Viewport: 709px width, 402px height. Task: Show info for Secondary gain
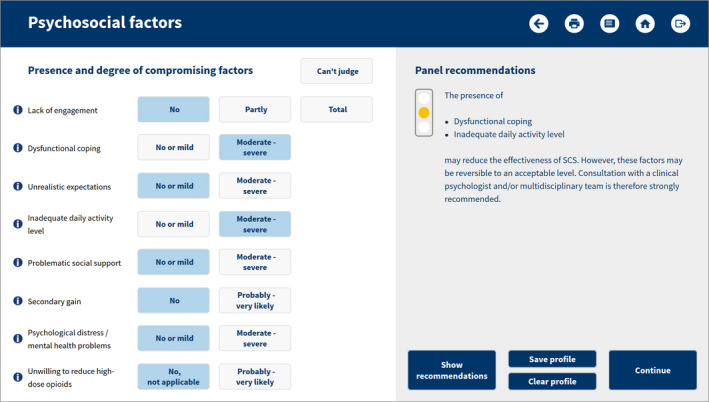coord(18,301)
